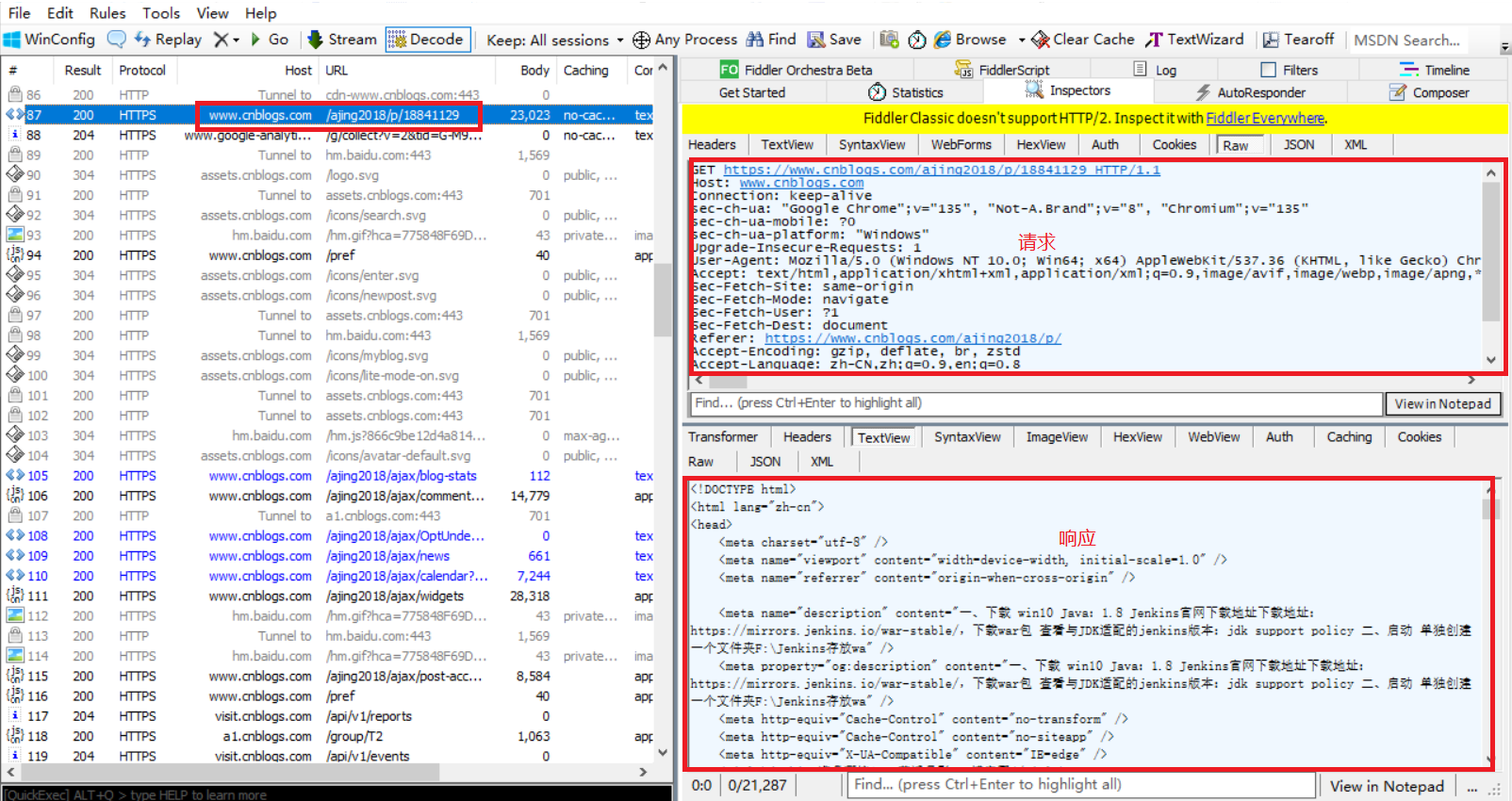1512x801 pixels.
Task: Click the Remove X icon
Action: pos(221,40)
